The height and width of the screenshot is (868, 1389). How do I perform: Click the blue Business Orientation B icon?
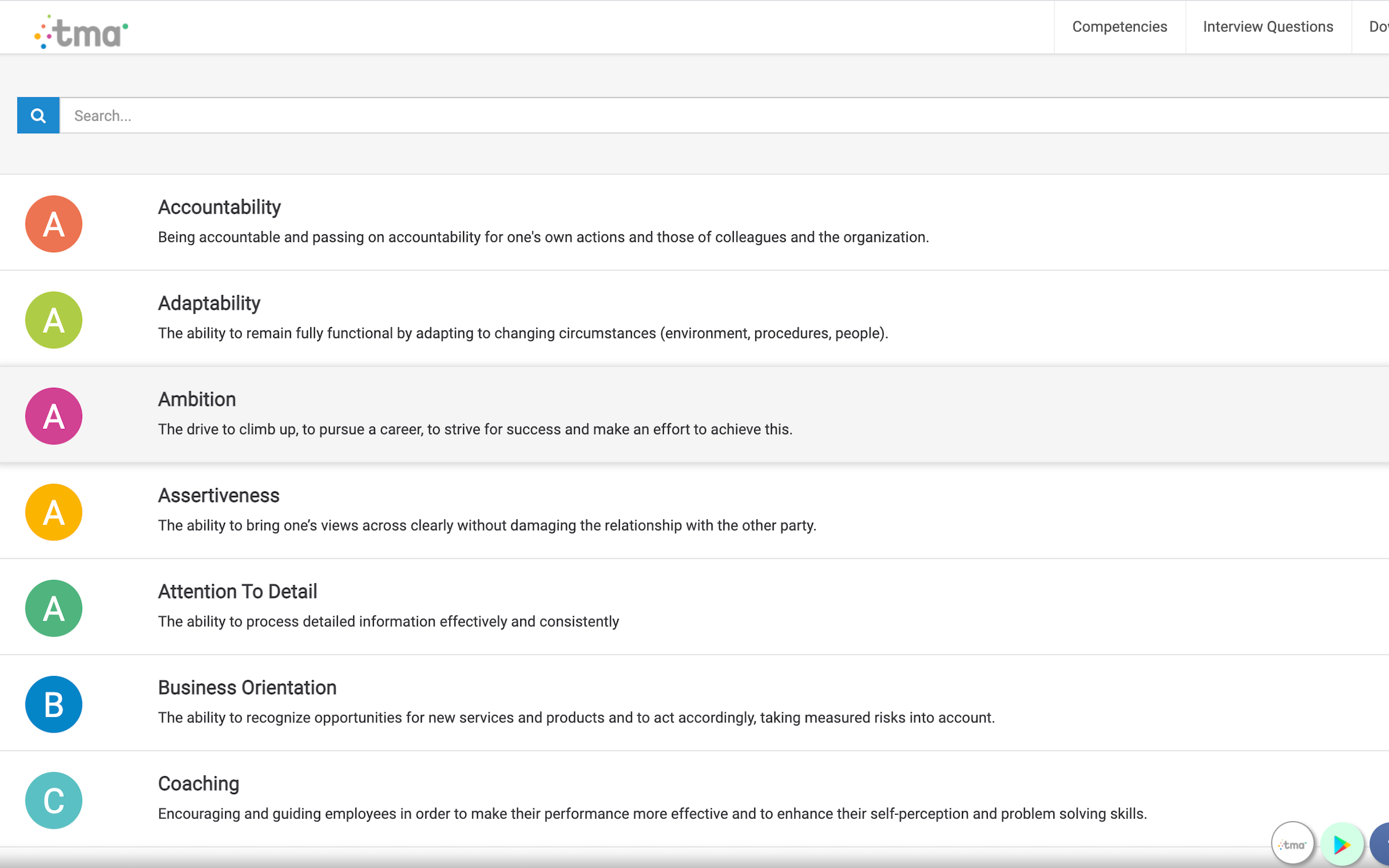pos(54,704)
